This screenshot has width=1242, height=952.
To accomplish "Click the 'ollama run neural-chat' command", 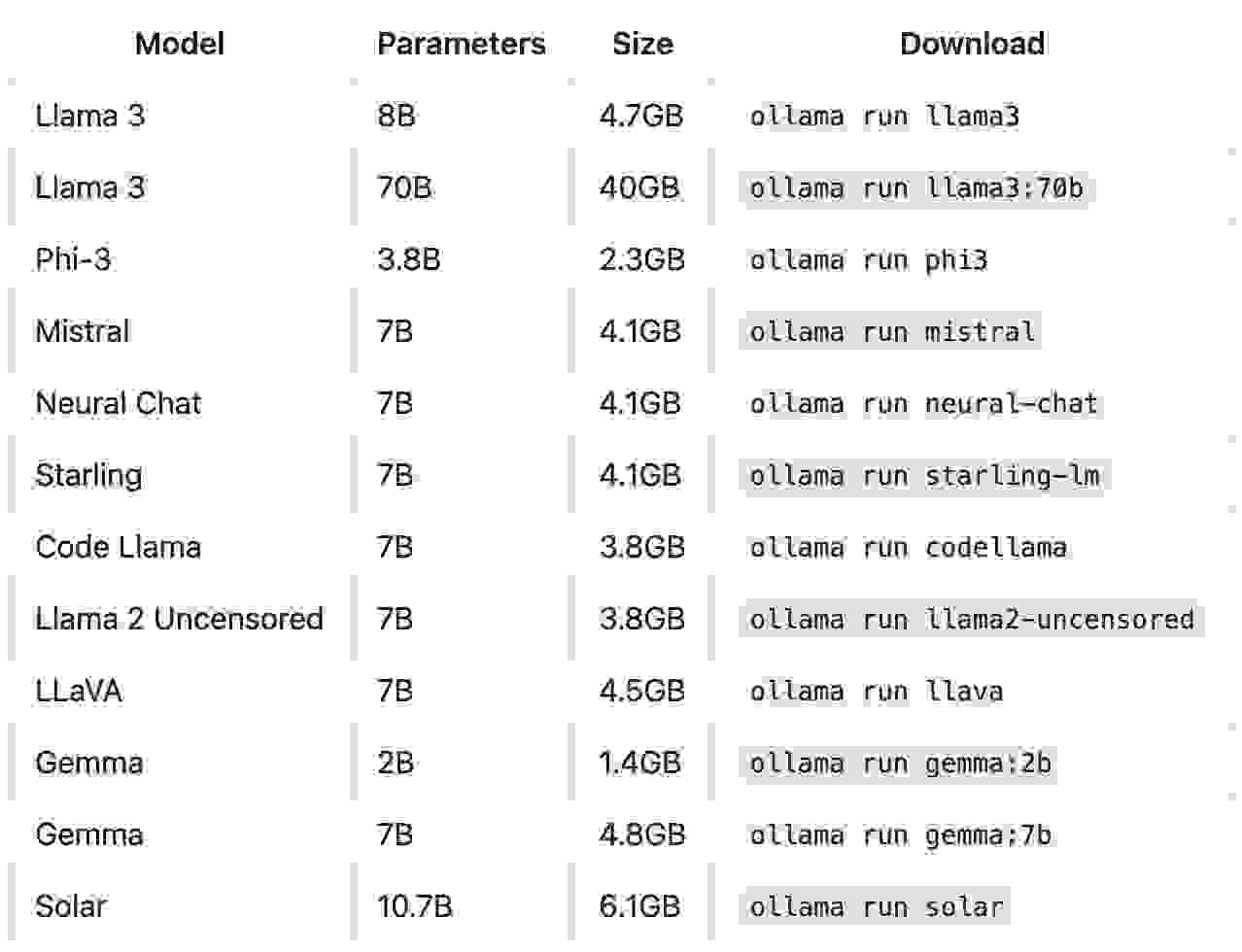I will pos(923,404).
